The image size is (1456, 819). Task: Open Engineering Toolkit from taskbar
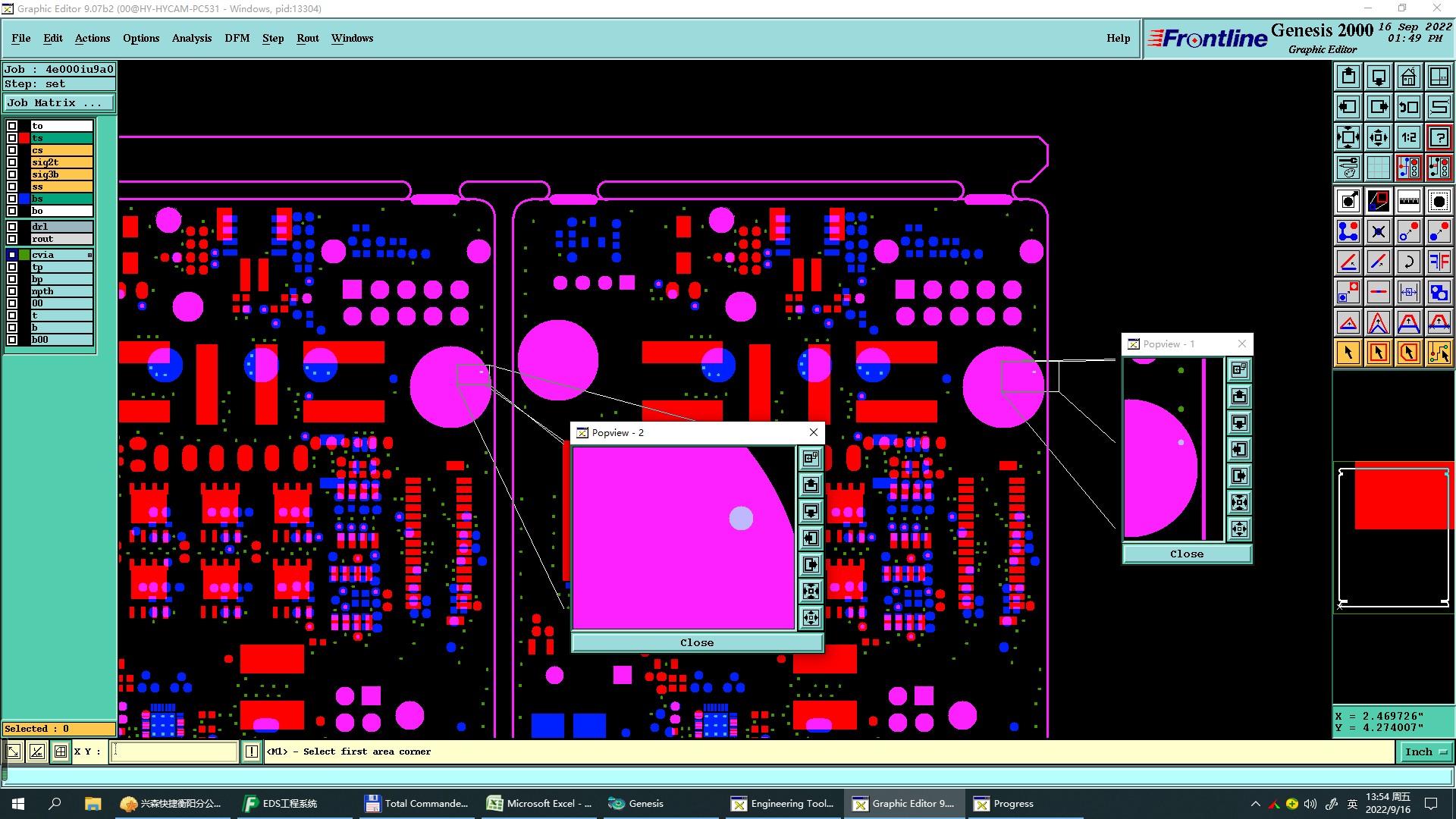(x=783, y=804)
